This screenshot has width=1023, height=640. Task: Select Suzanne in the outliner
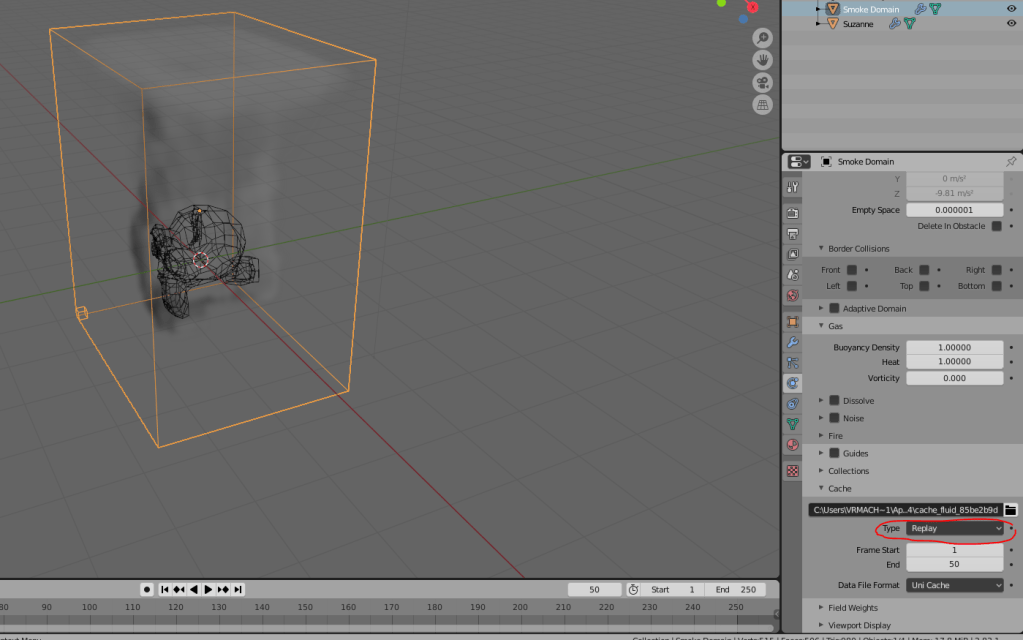click(860, 23)
